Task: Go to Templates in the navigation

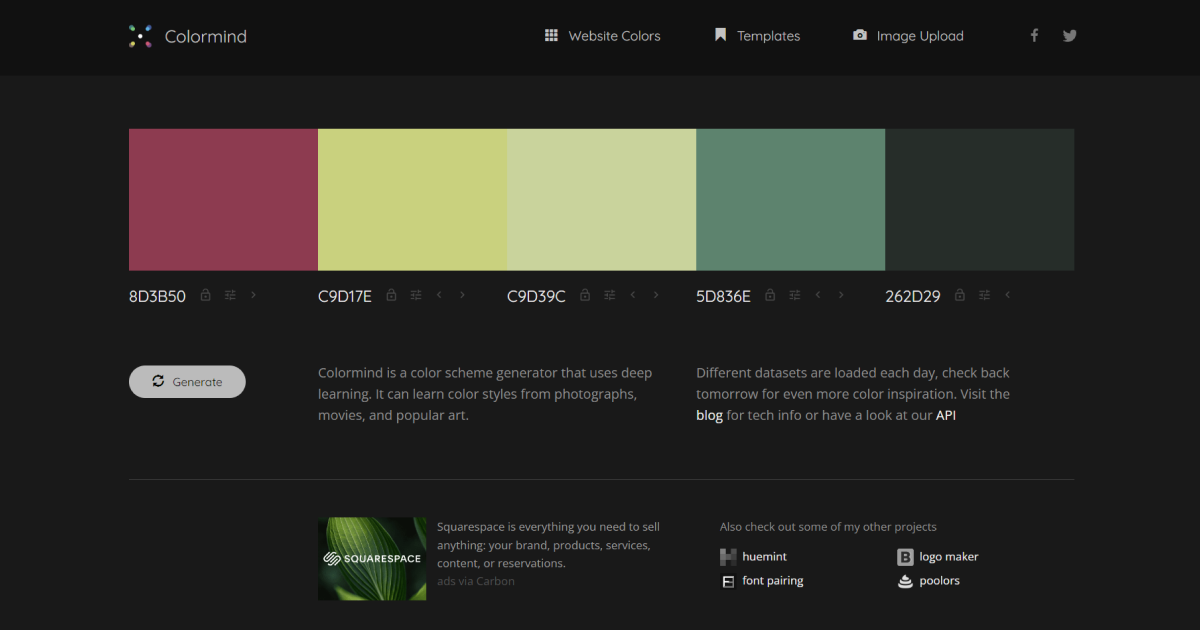Action: 757,36
